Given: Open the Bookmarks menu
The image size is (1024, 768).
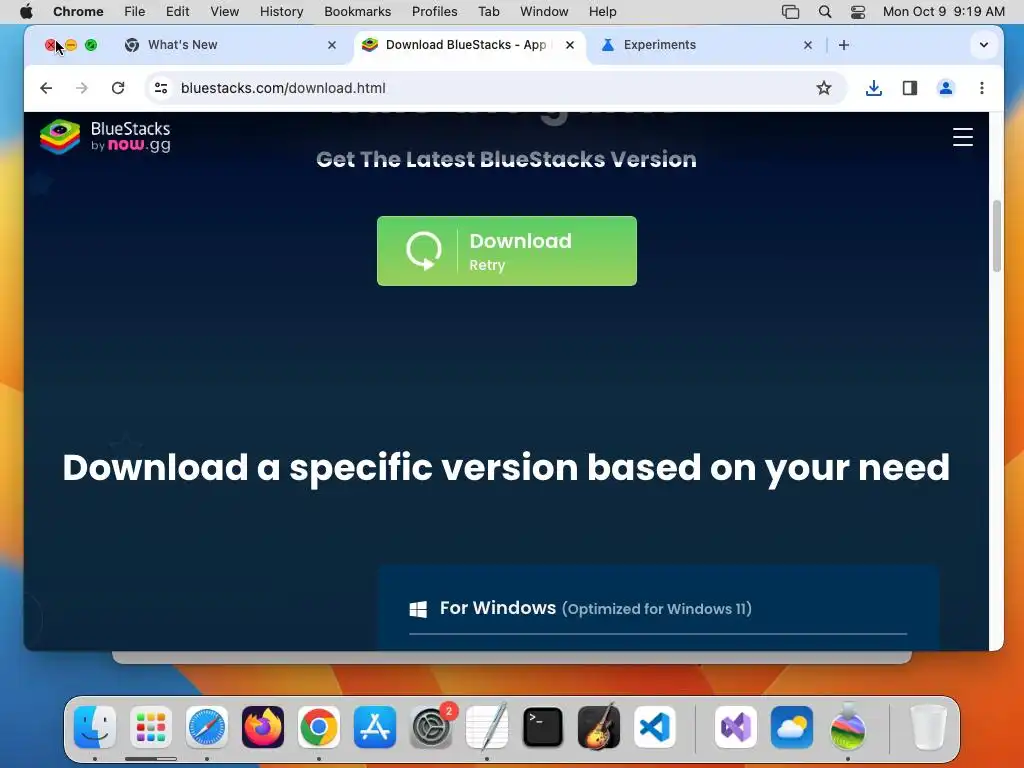Looking at the screenshot, I should click(358, 12).
